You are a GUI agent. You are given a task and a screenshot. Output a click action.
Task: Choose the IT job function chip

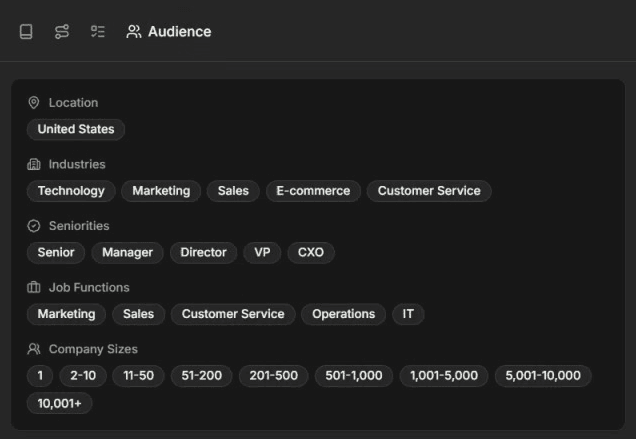408,314
